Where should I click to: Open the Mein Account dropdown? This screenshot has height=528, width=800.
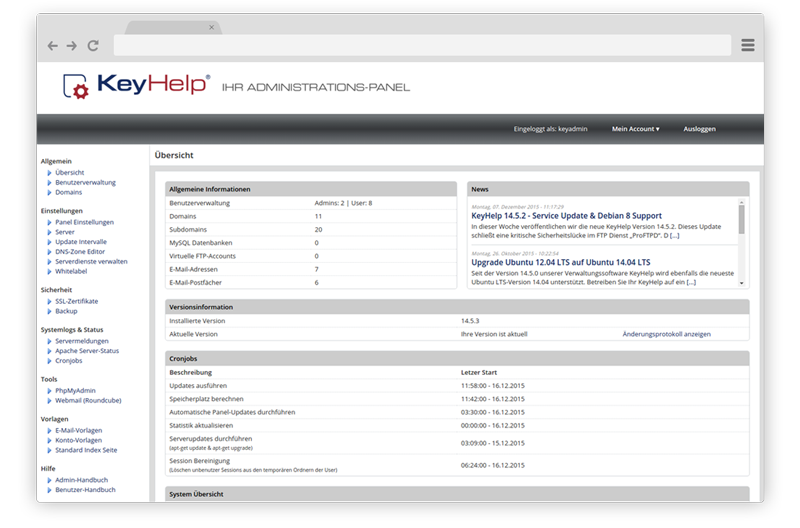[635, 129]
